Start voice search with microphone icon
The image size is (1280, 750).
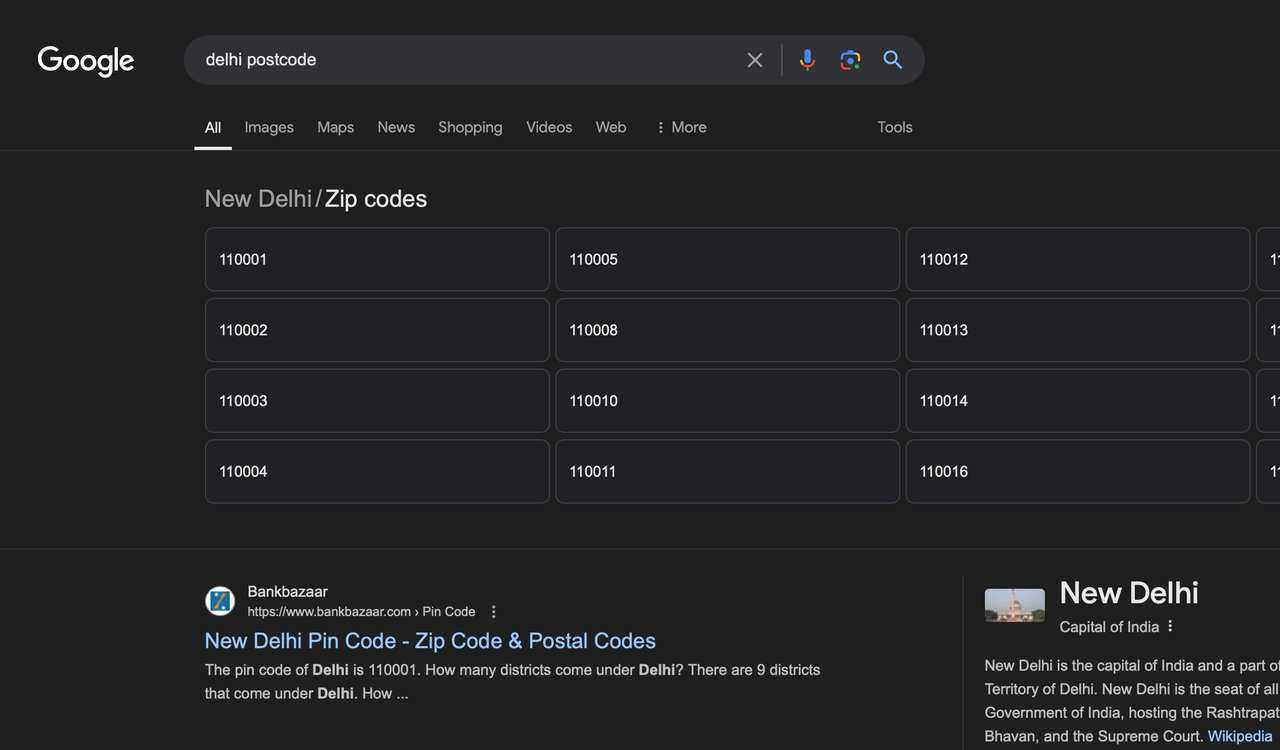click(807, 60)
